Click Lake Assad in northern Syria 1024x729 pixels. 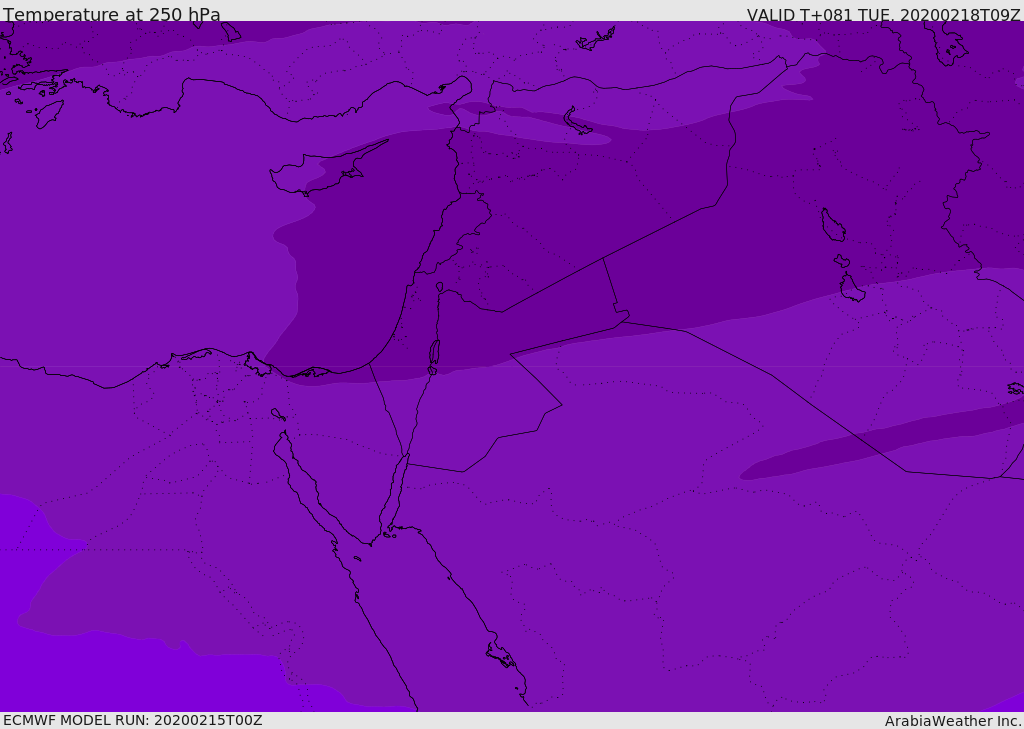point(576,122)
